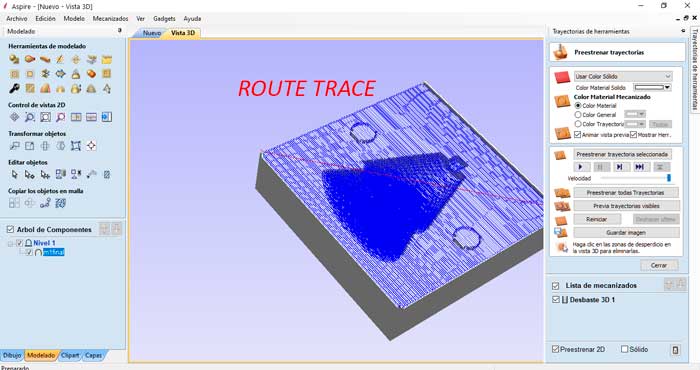Click Previa trayectorias visibles button
Viewport: 700px width, 370px height.
click(626, 206)
